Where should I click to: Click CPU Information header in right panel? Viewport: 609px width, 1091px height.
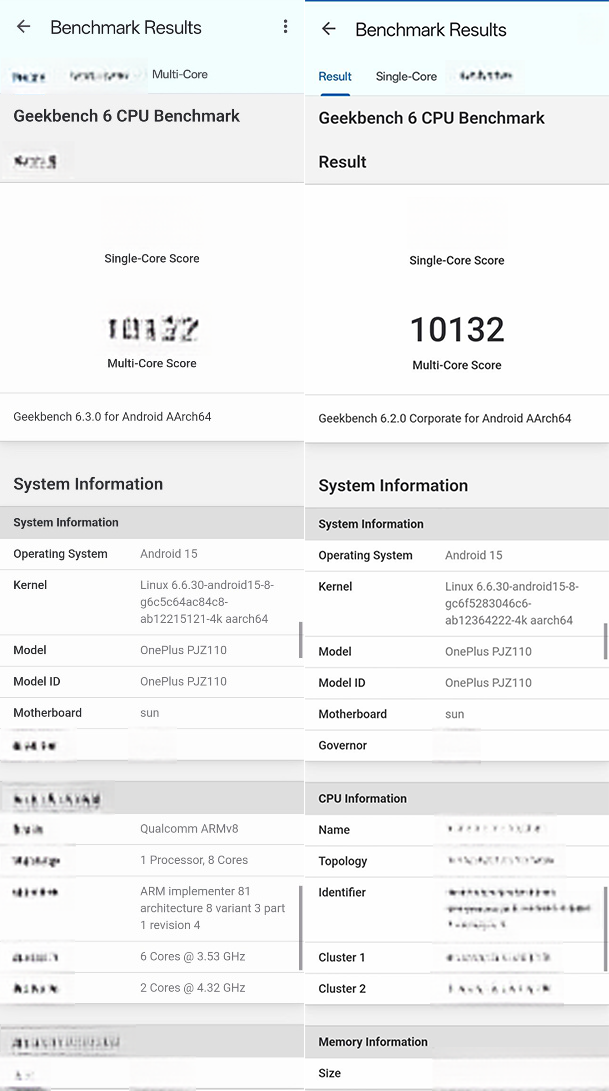click(362, 798)
